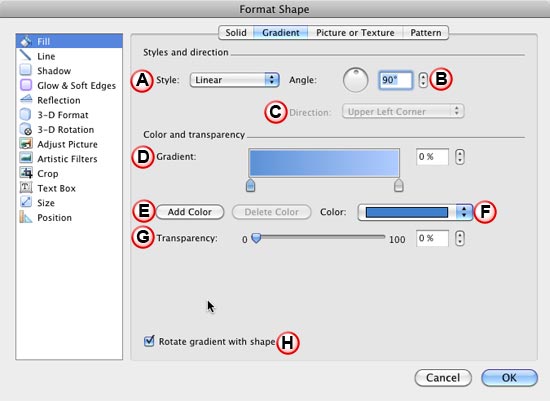This screenshot has width=550, height=401.
Task: Switch to Picture or Texture tab
Action: [x=355, y=33]
